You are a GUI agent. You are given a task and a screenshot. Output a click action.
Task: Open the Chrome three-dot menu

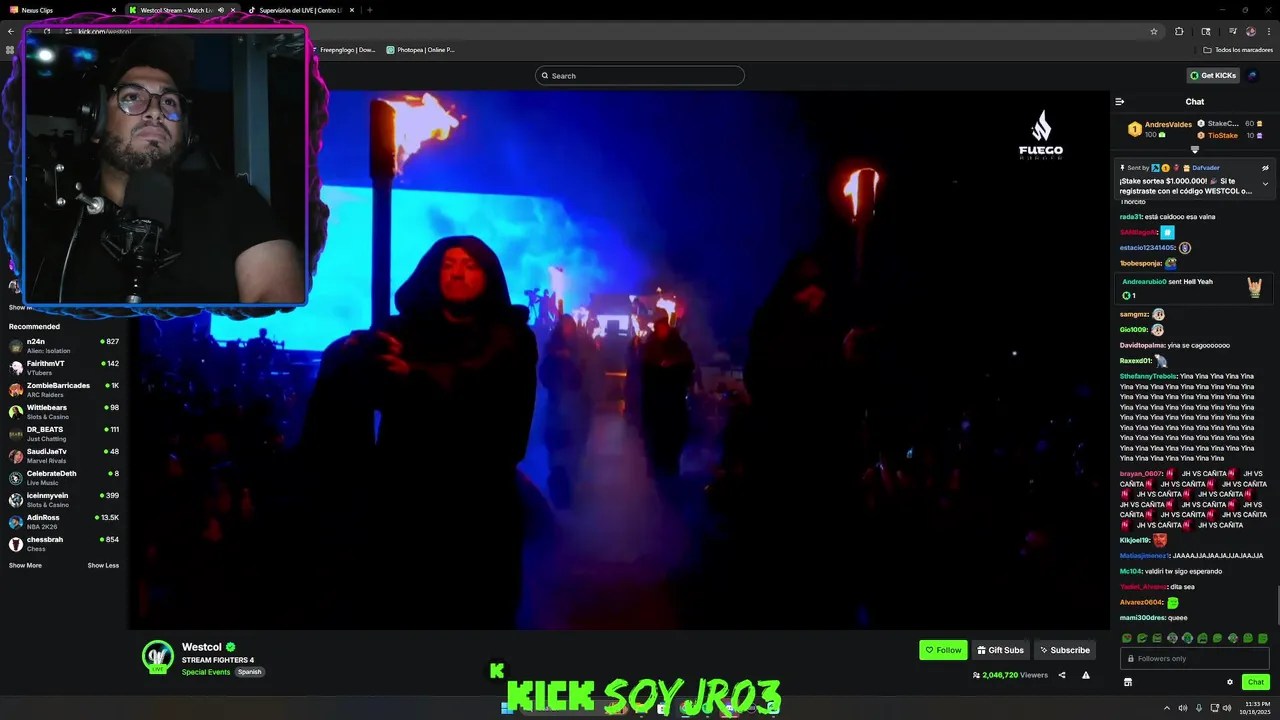(x=1268, y=31)
